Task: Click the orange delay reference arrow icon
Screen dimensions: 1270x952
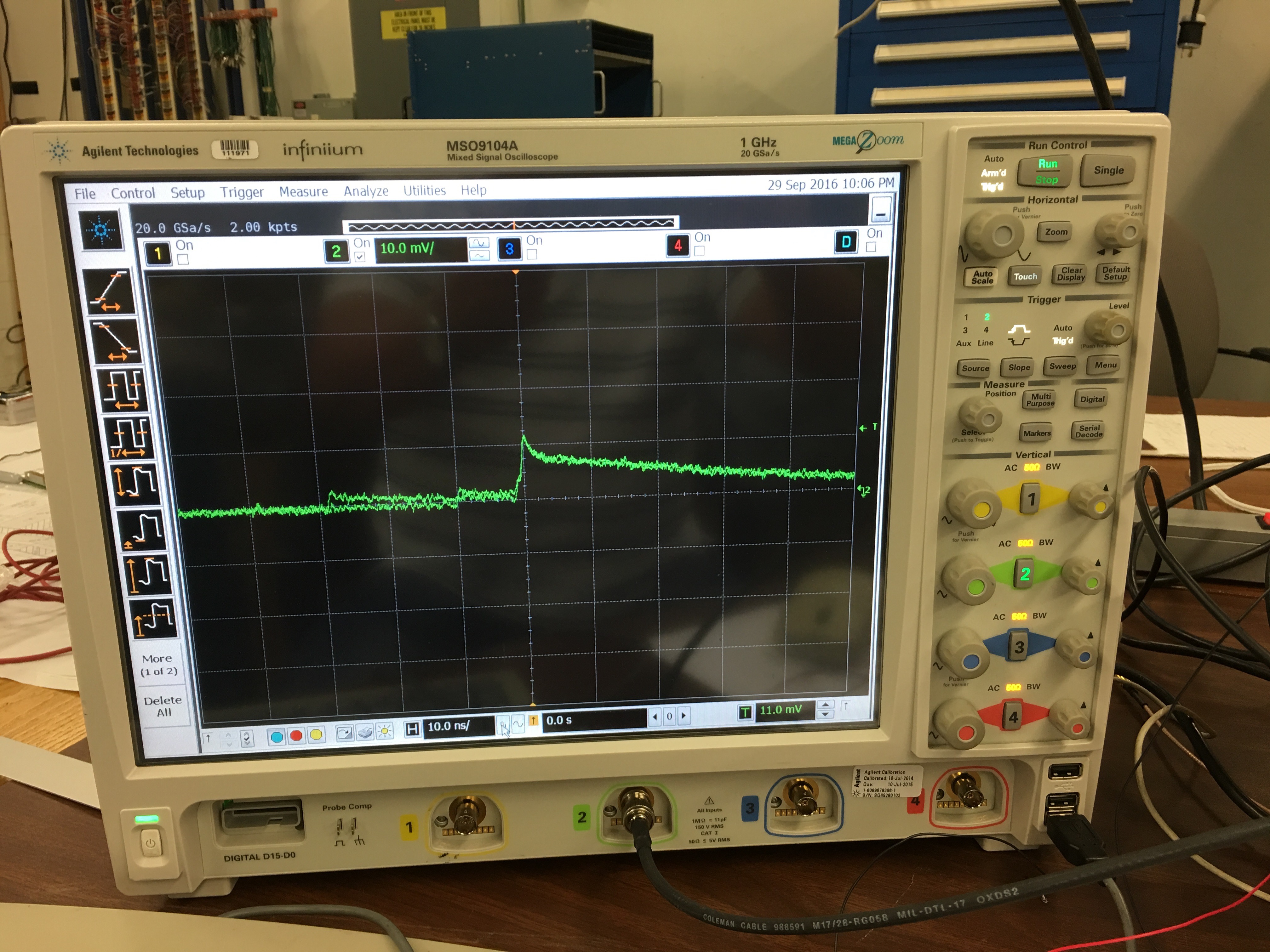Action: click(x=533, y=721)
